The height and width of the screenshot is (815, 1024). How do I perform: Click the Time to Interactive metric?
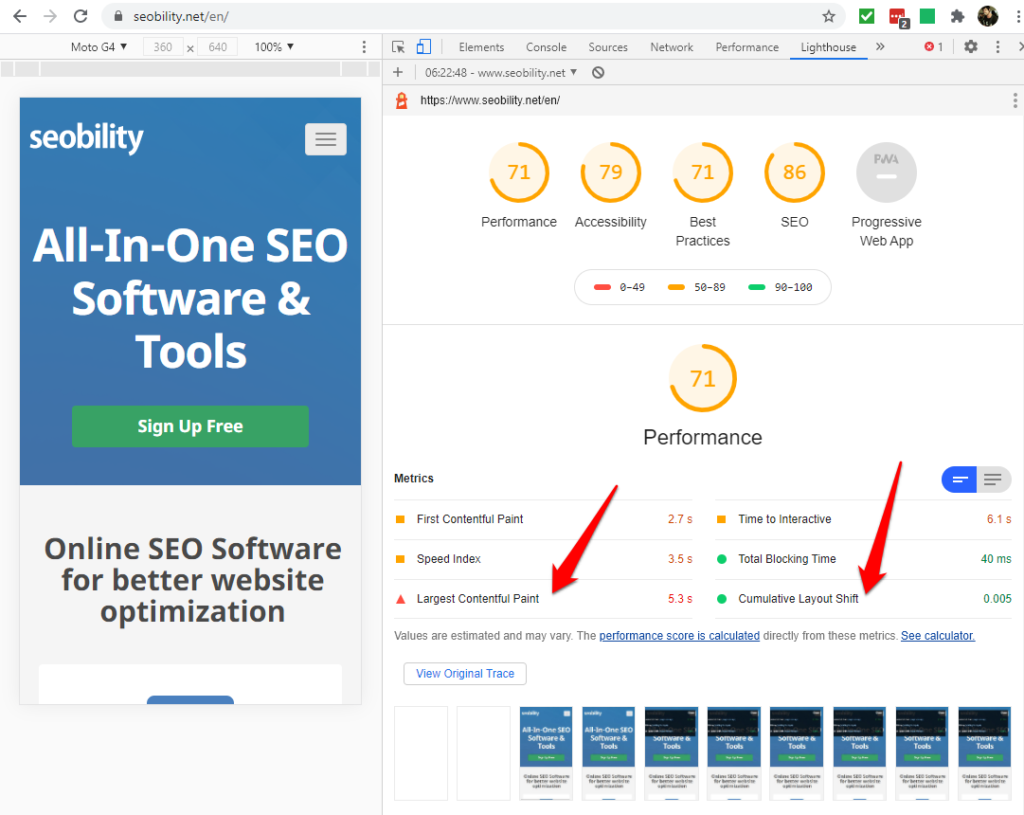point(863,519)
